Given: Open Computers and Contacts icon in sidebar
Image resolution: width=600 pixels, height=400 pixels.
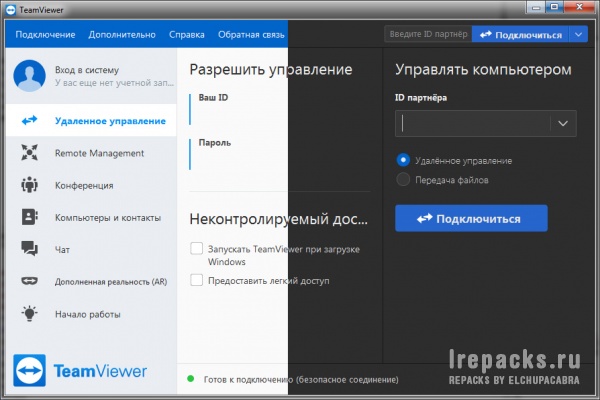Looking at the screenshot, I should pyautogui.click(x=29, y=217).
